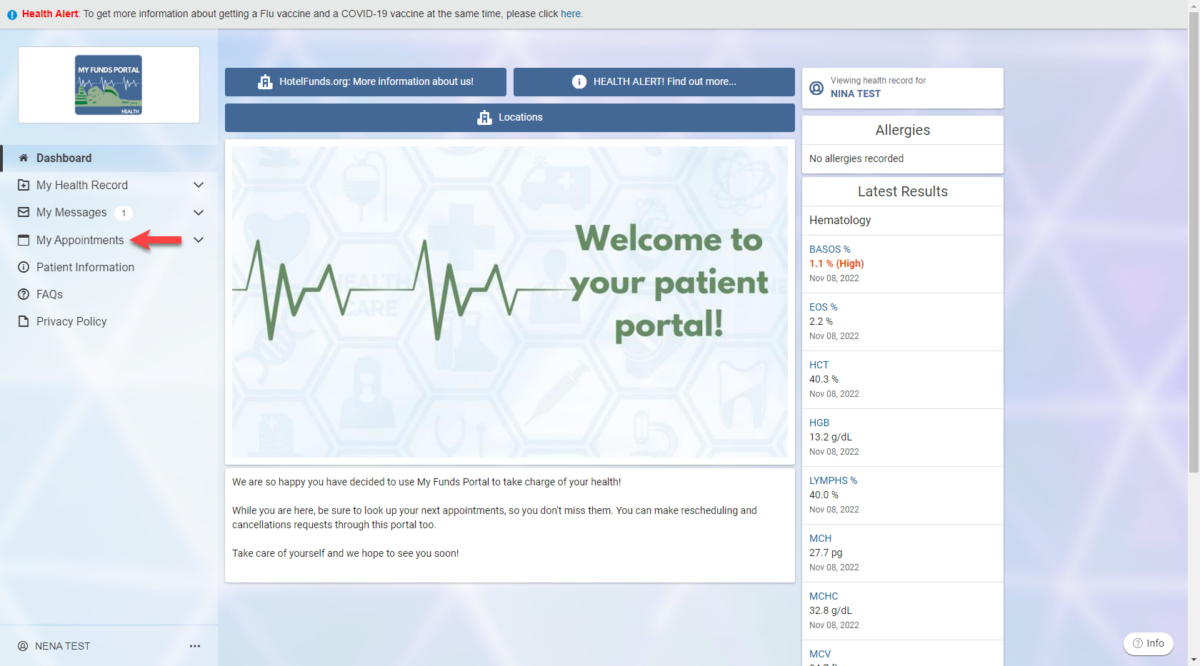
Task: Click 'HEALTH ALERT! Find out more...' button
Action: [654, 82]
